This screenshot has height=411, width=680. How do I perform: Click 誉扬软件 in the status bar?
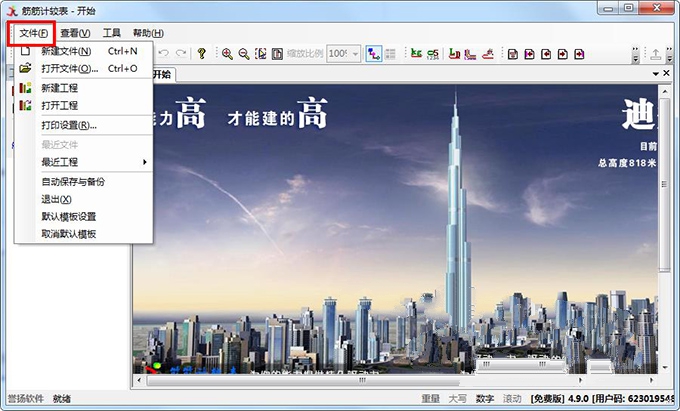(26, 398)
